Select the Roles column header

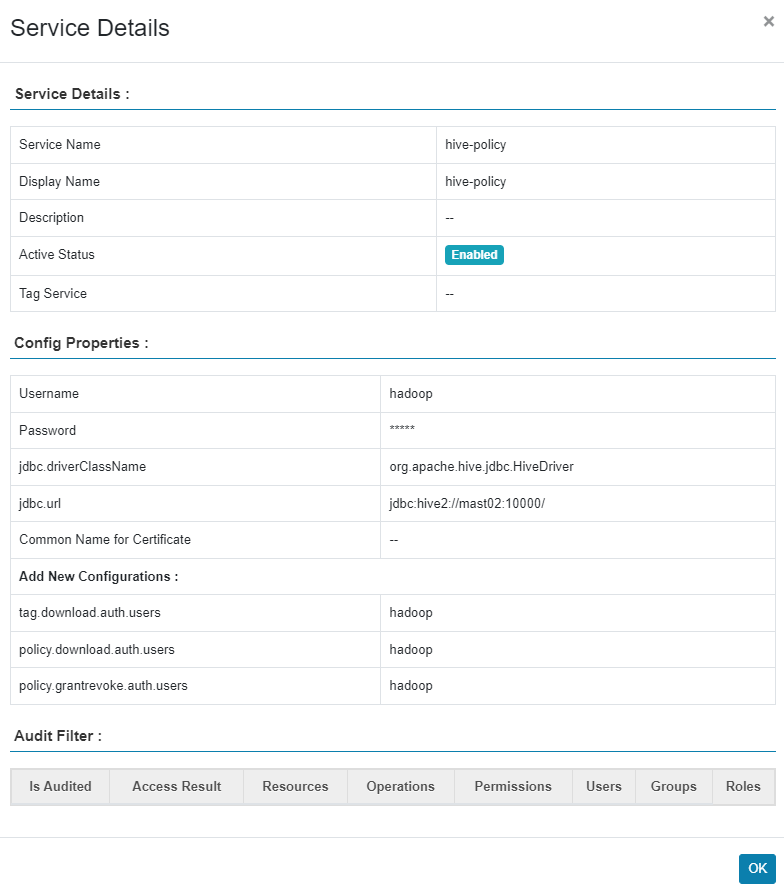click(x=743, y=786)
